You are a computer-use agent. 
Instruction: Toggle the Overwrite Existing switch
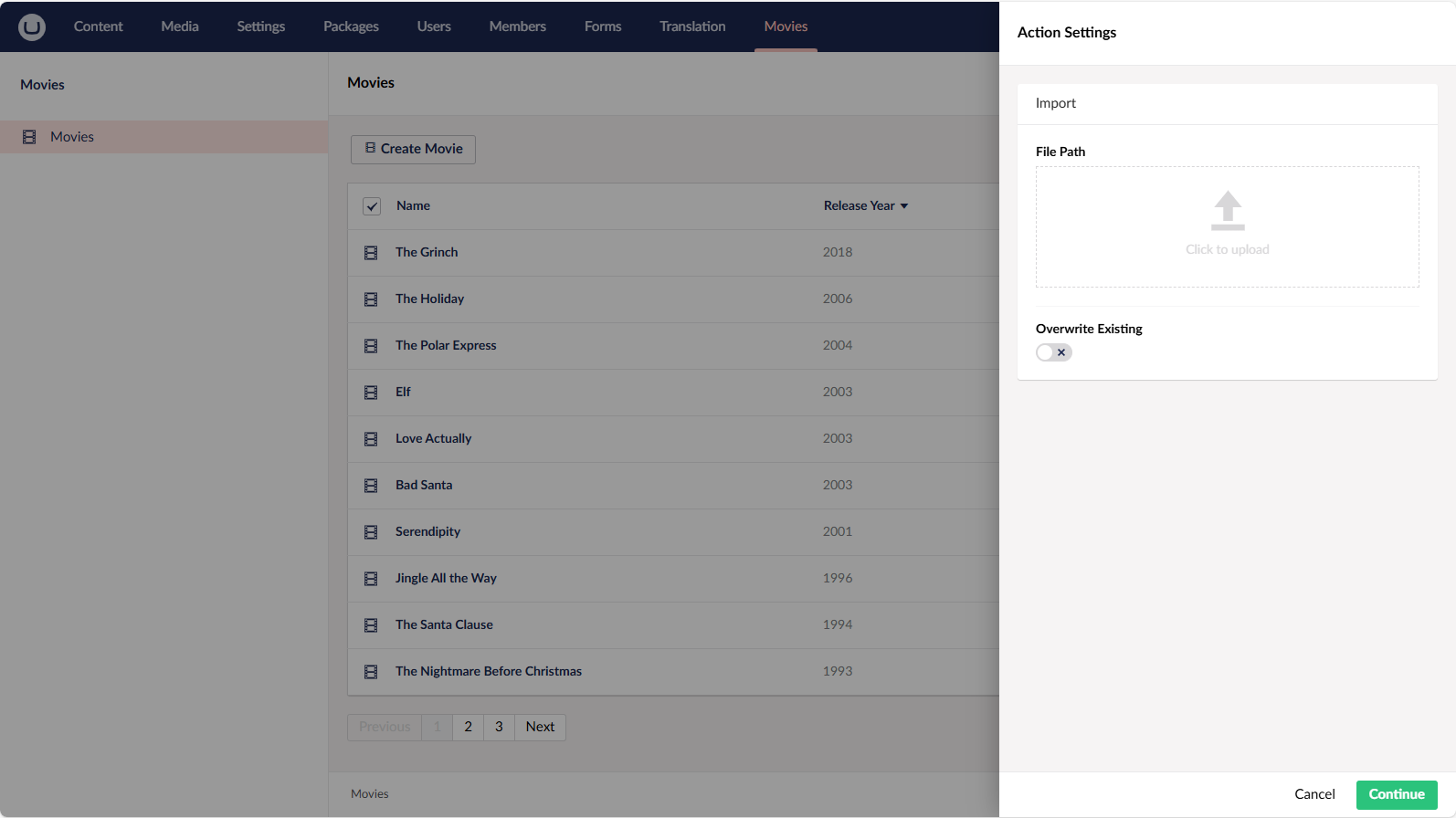(x=1053, y=352)
